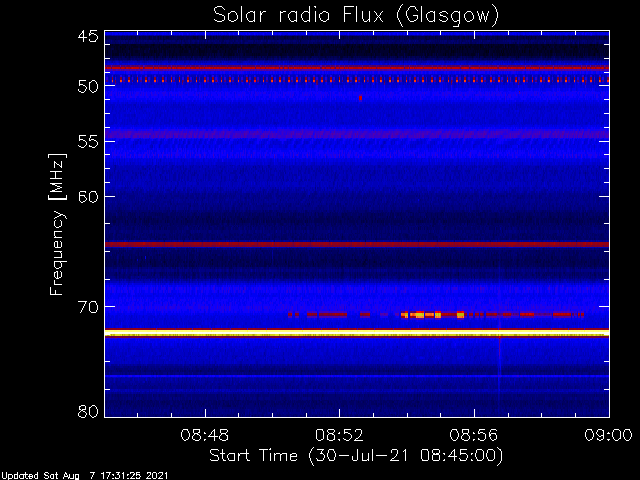
Task: Click the isolated red dot near 51 MHz
Action: click(360, 98)
